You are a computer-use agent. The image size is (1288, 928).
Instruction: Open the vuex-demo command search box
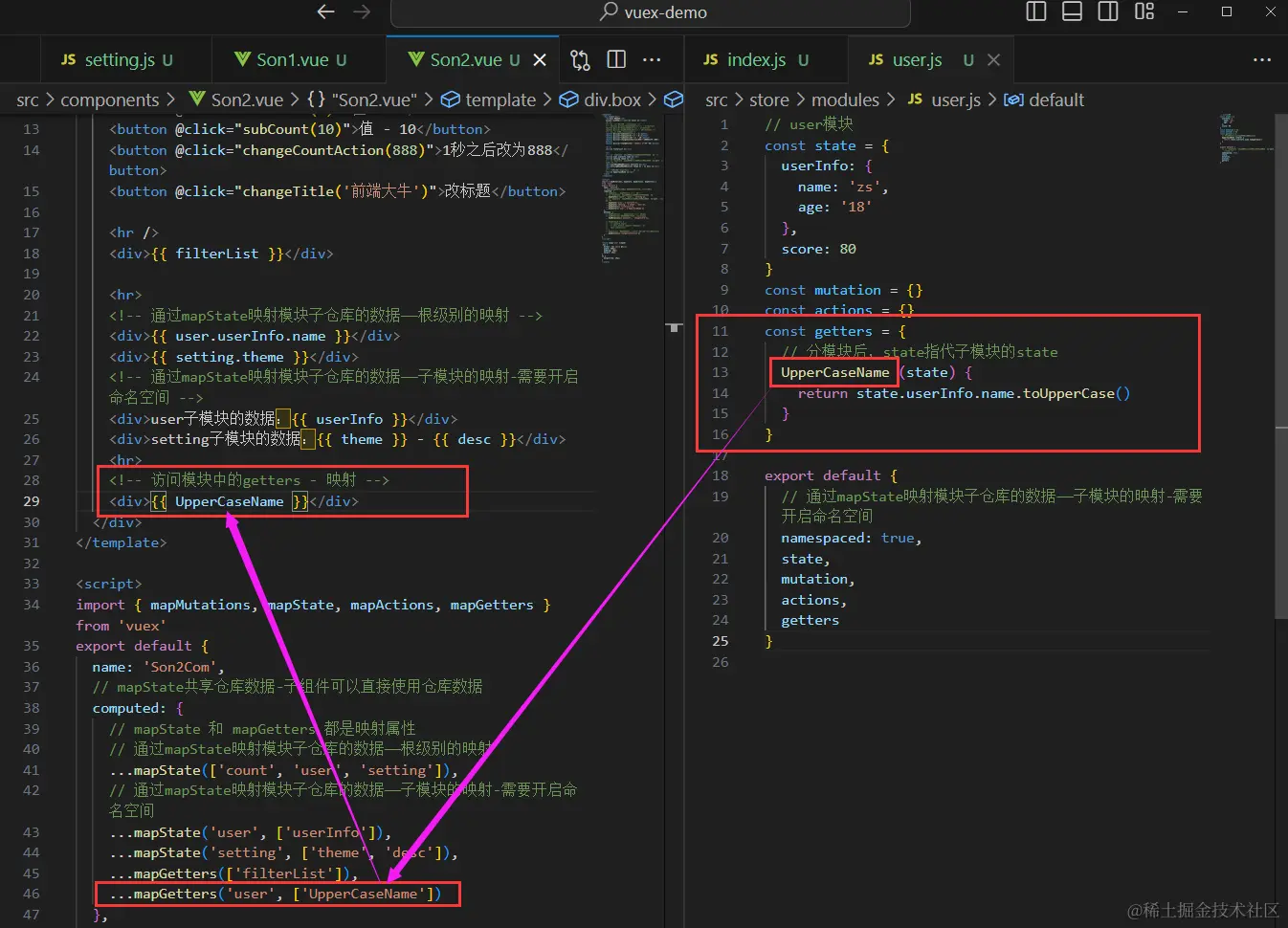click(x=651, y=12)
